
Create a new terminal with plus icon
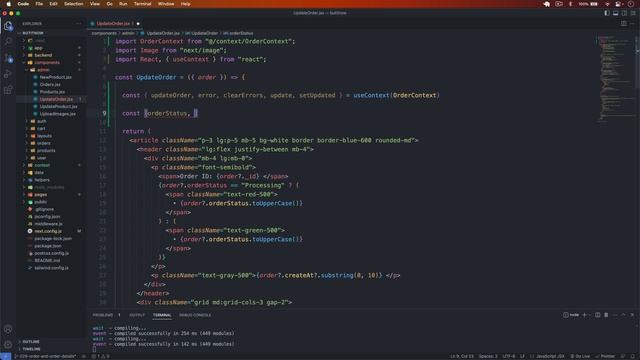[x=584, y=315]
